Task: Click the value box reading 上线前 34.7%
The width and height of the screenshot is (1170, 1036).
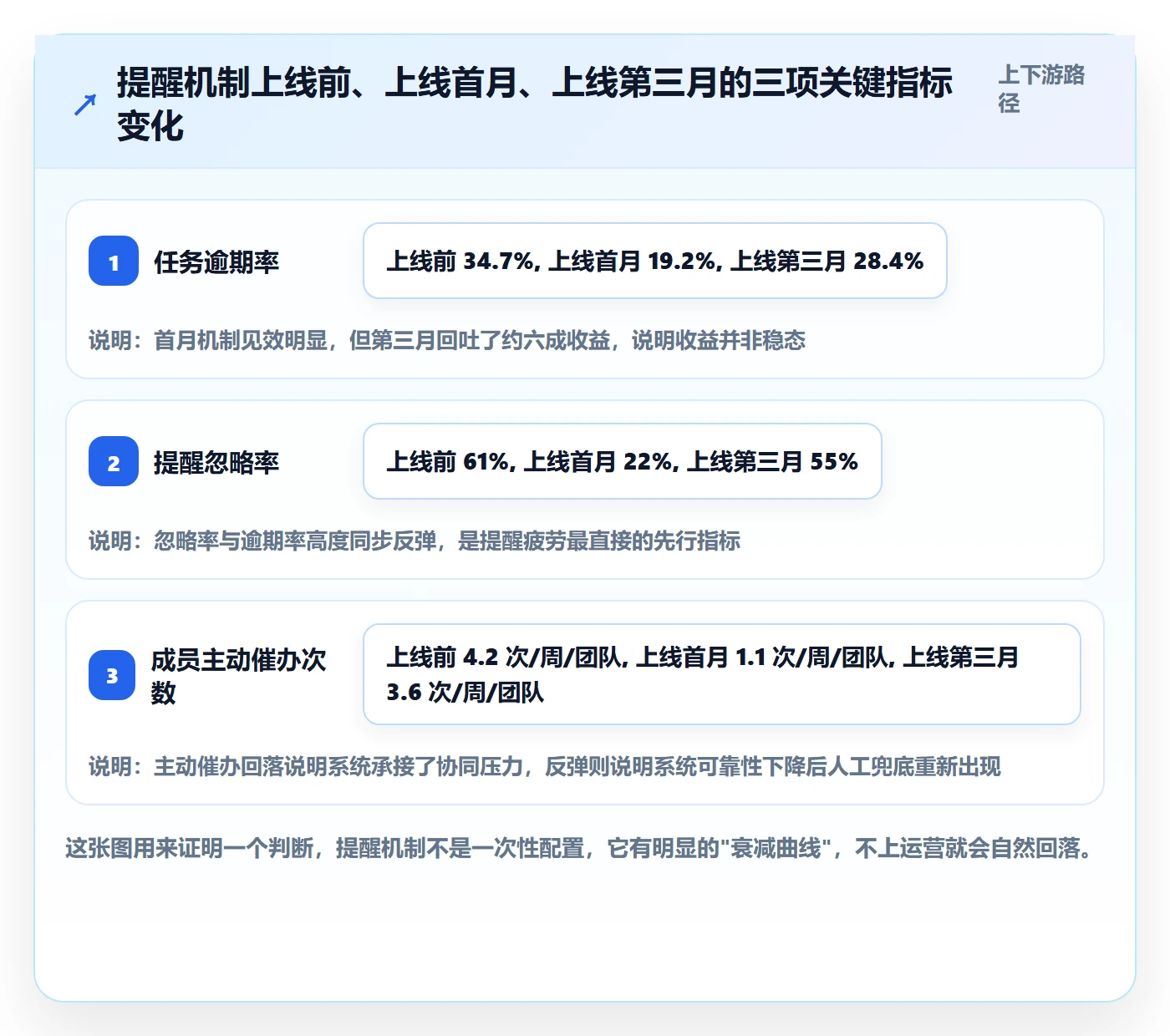Action: click(x=655, y=261)
